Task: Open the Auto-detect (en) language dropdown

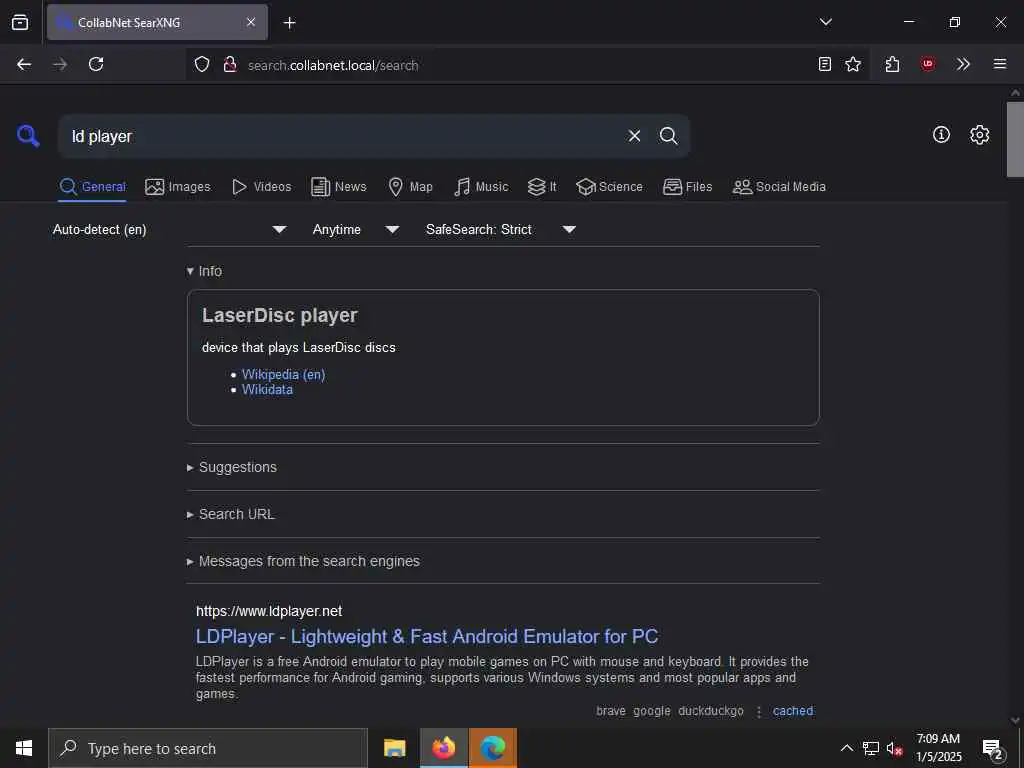Action: [170, 229]
